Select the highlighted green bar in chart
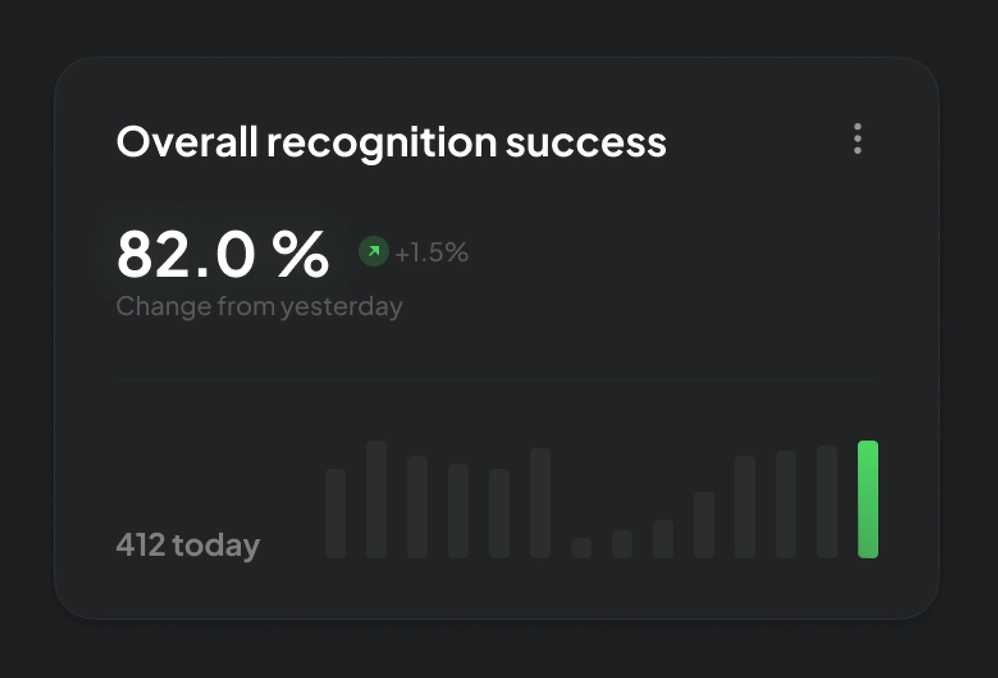The image size is (998, 678). (868, 499)
